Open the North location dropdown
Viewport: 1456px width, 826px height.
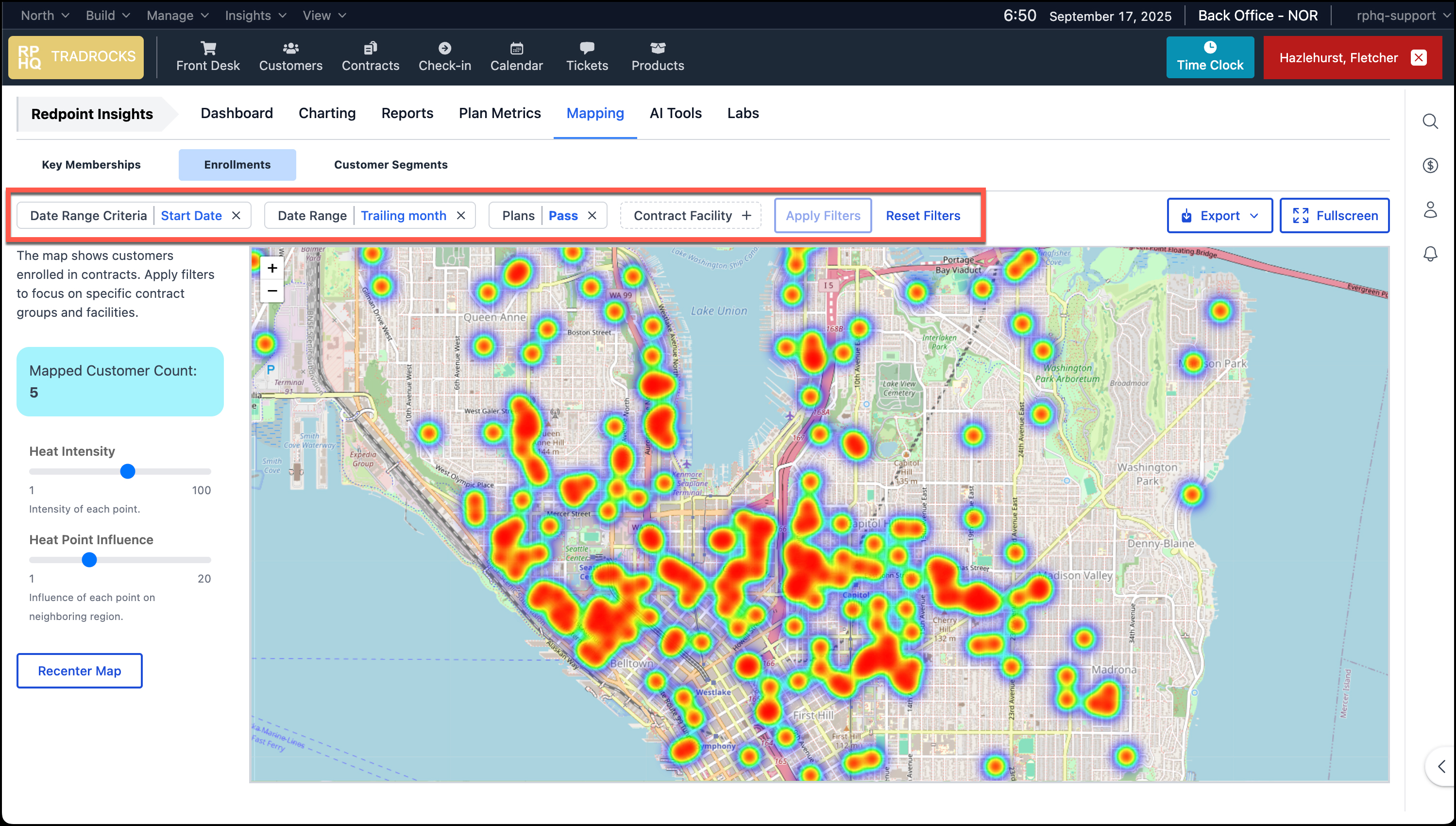44,16
